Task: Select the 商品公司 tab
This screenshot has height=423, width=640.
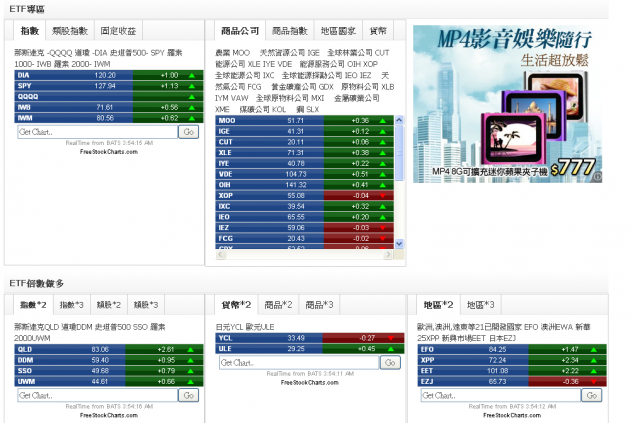Action: click(x=240, y=31)
